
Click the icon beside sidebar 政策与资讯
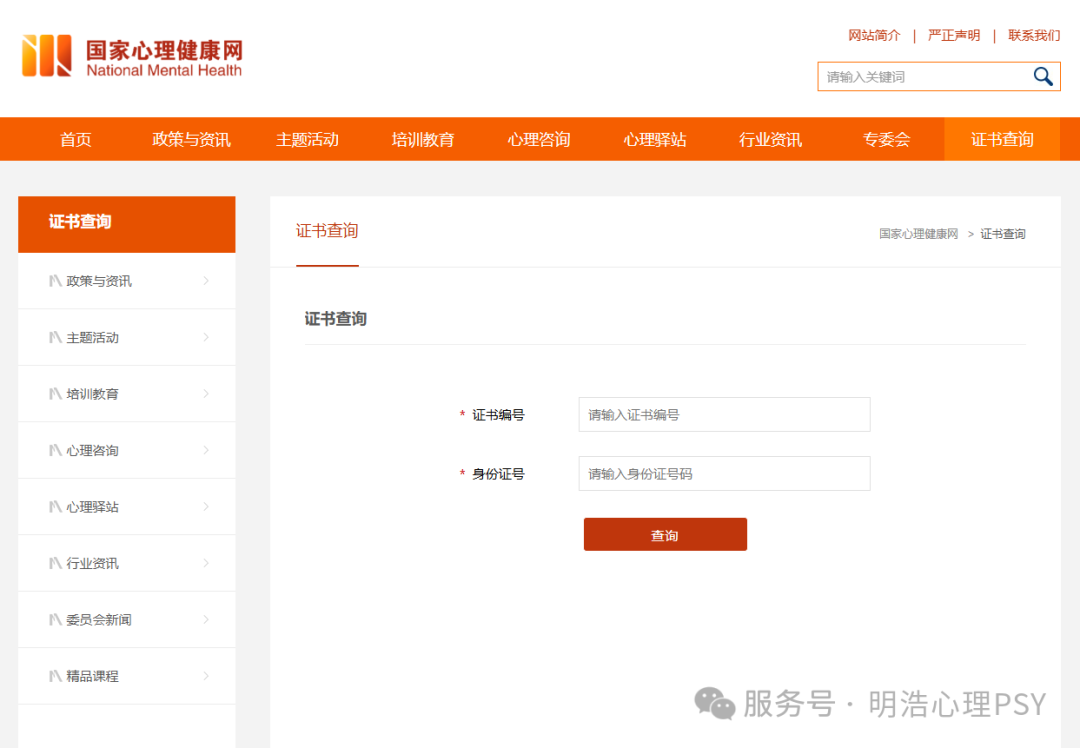tap(56, 281)
